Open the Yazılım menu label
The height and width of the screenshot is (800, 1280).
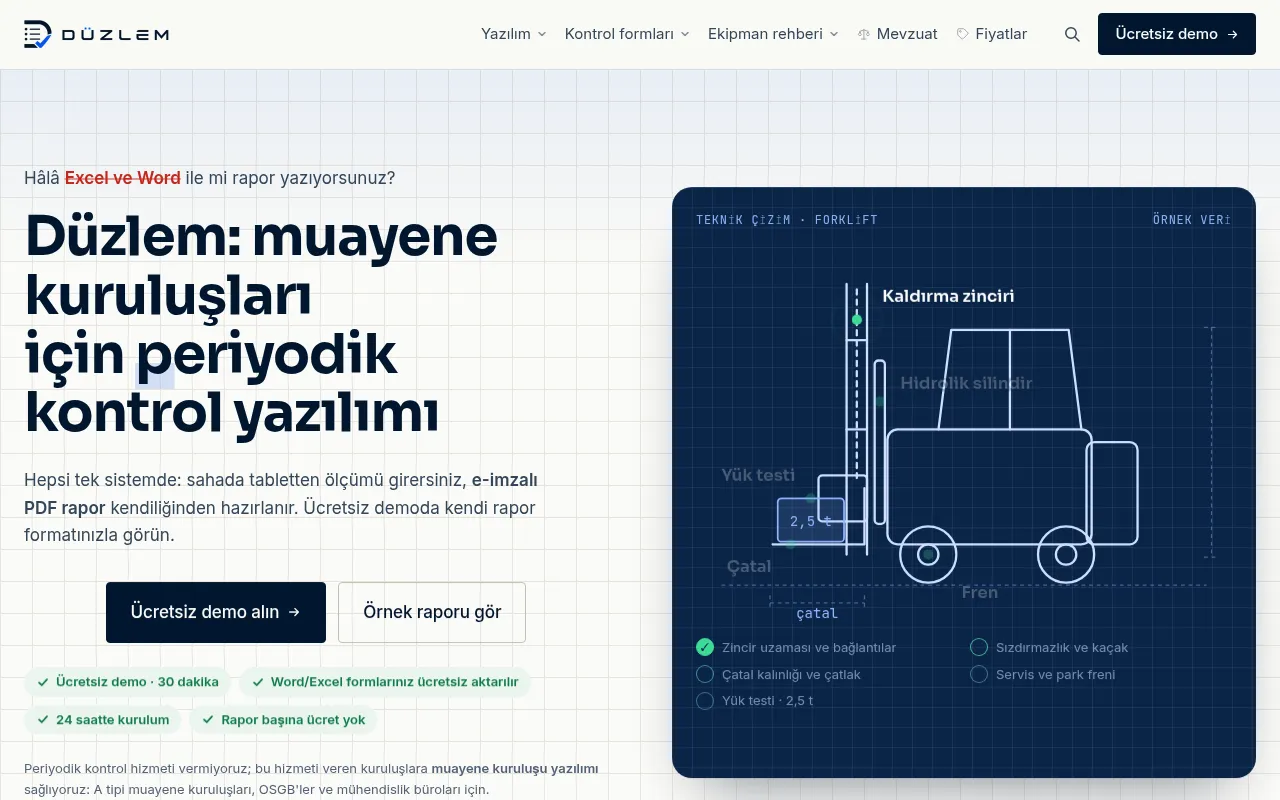(506, 34)
